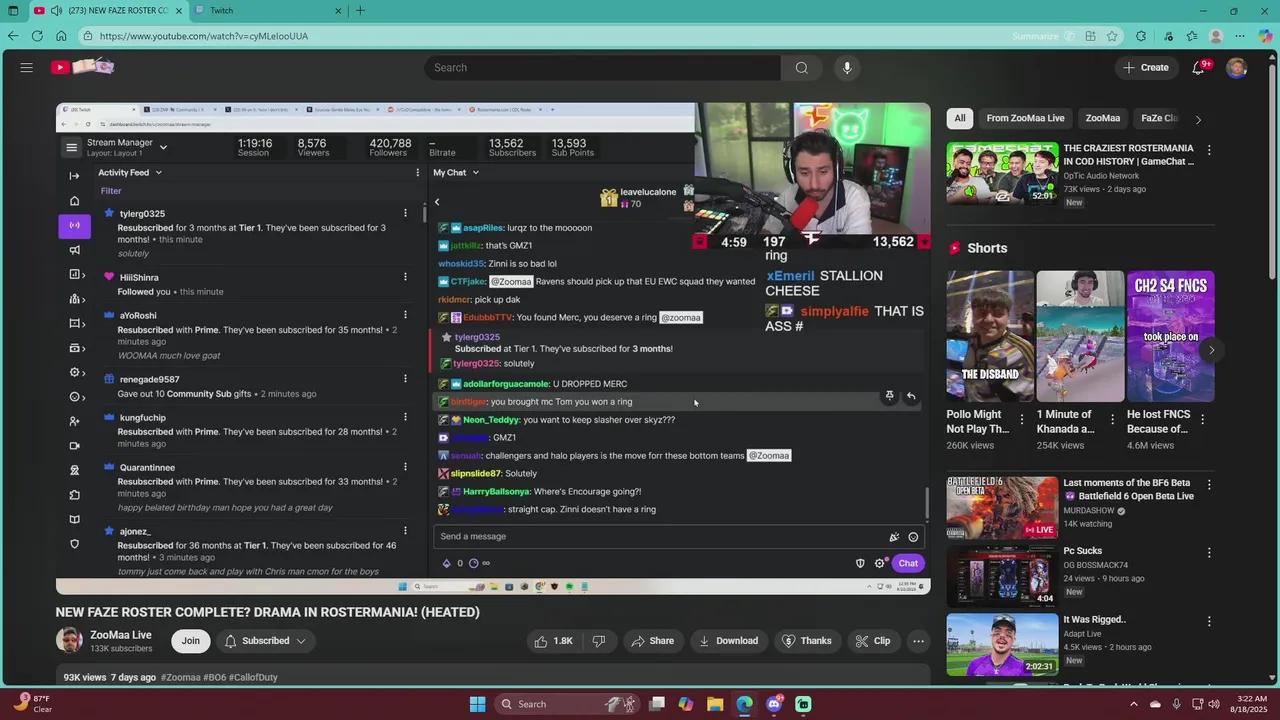Select From ZooMaa Live filter chip
Viewport: 1280px width, 720px height.
(1025, 118)
